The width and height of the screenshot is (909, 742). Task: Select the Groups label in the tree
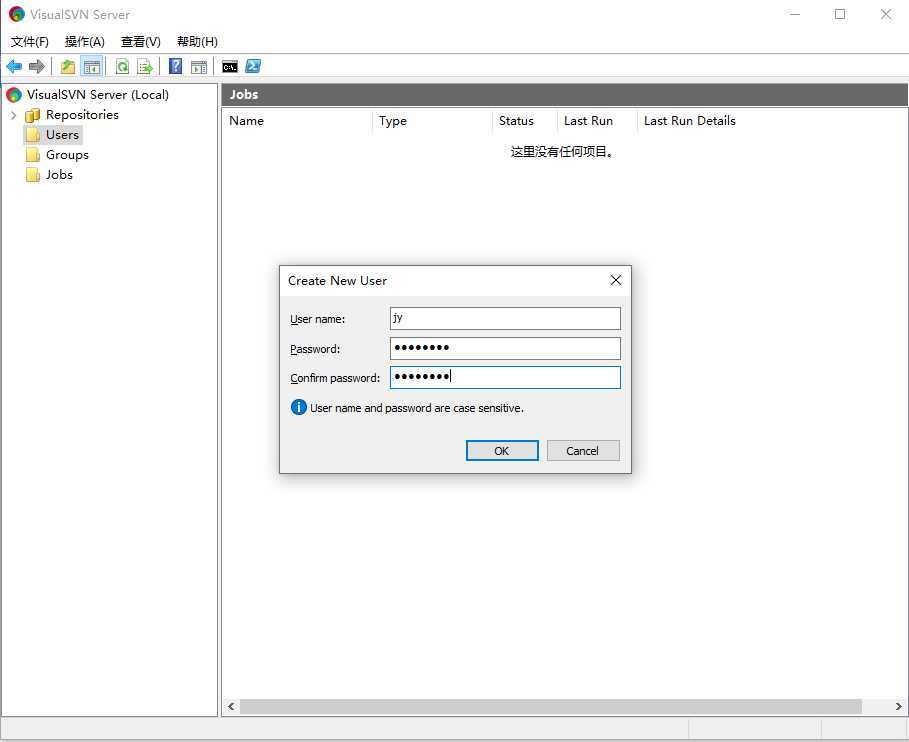click(x=67, y=155)
